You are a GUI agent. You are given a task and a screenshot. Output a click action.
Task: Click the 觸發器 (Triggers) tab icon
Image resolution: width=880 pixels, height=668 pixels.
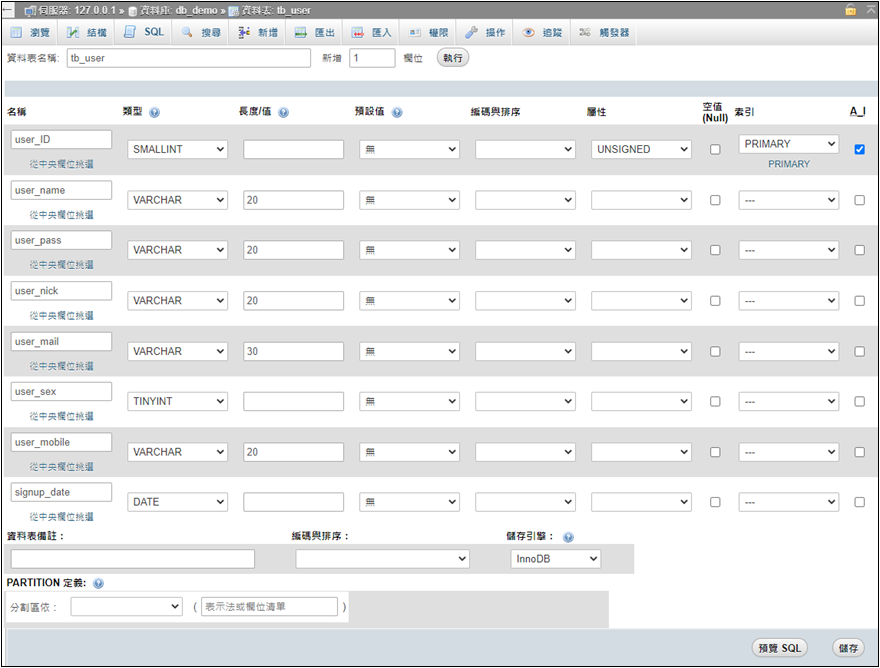pos(585,33)
